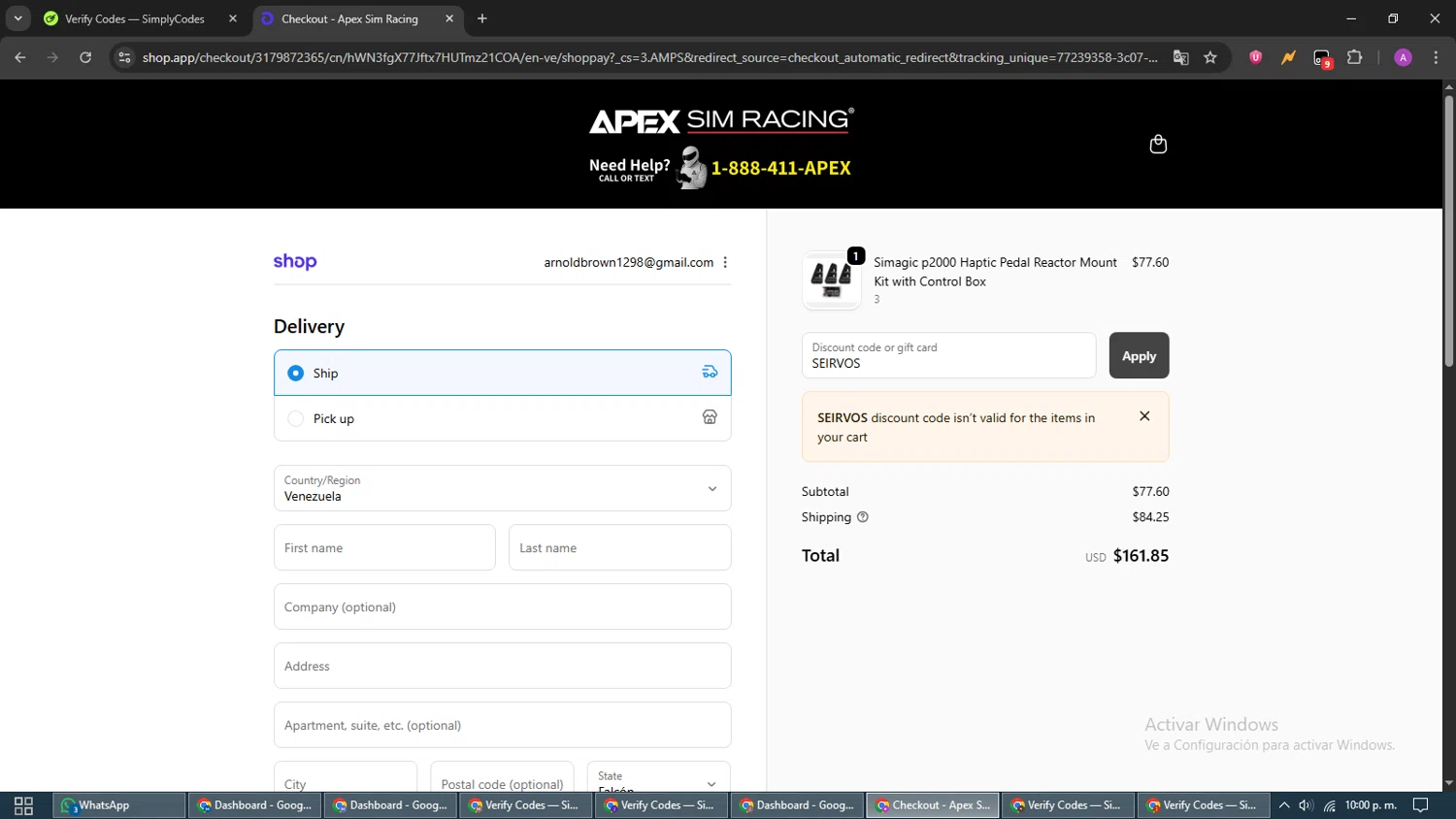Click the Address field
This screenshot has width=1456, height=819.
pos(502,666)
